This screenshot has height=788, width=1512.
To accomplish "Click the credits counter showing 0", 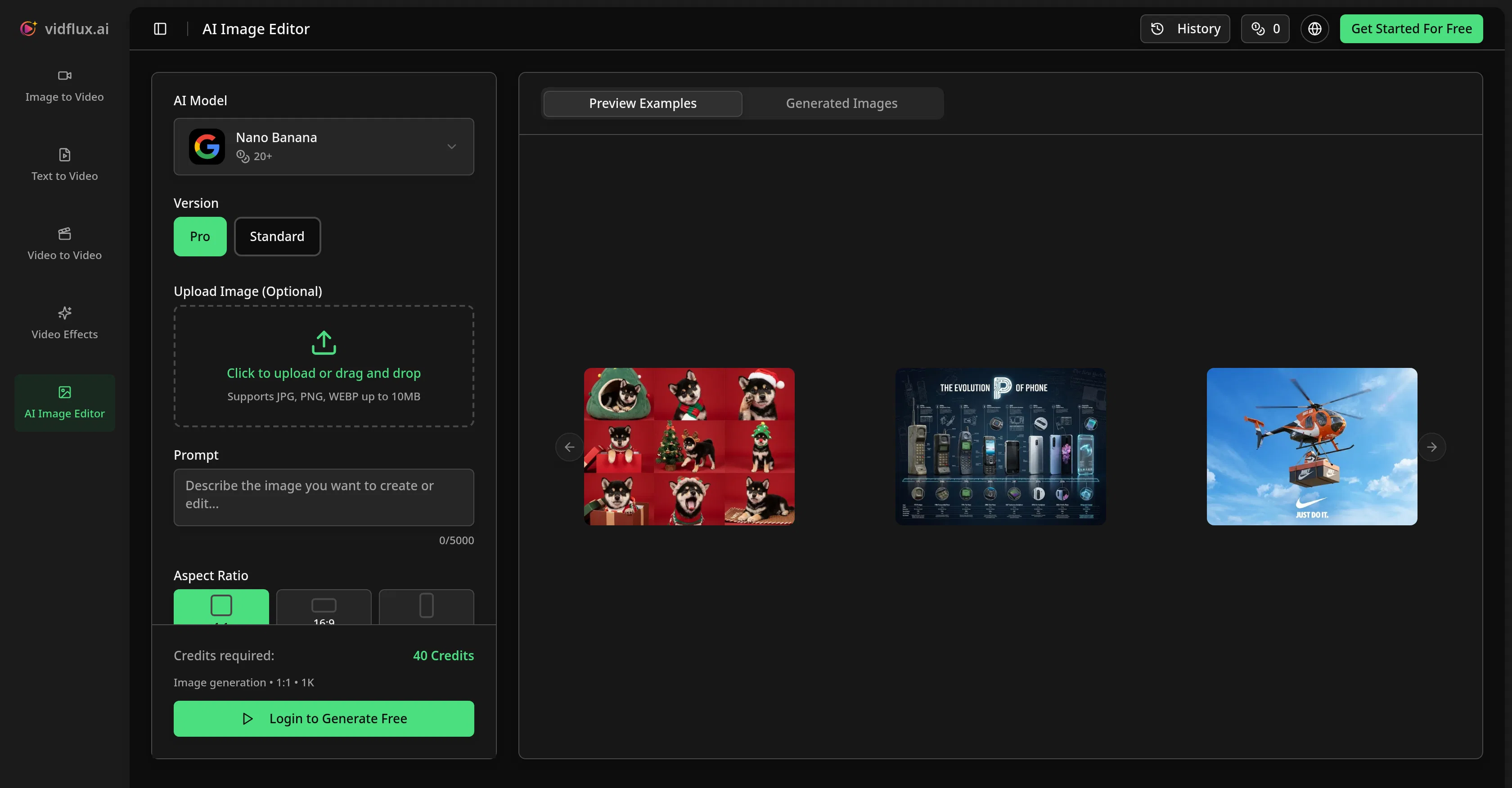I will tap(1265, 28).
